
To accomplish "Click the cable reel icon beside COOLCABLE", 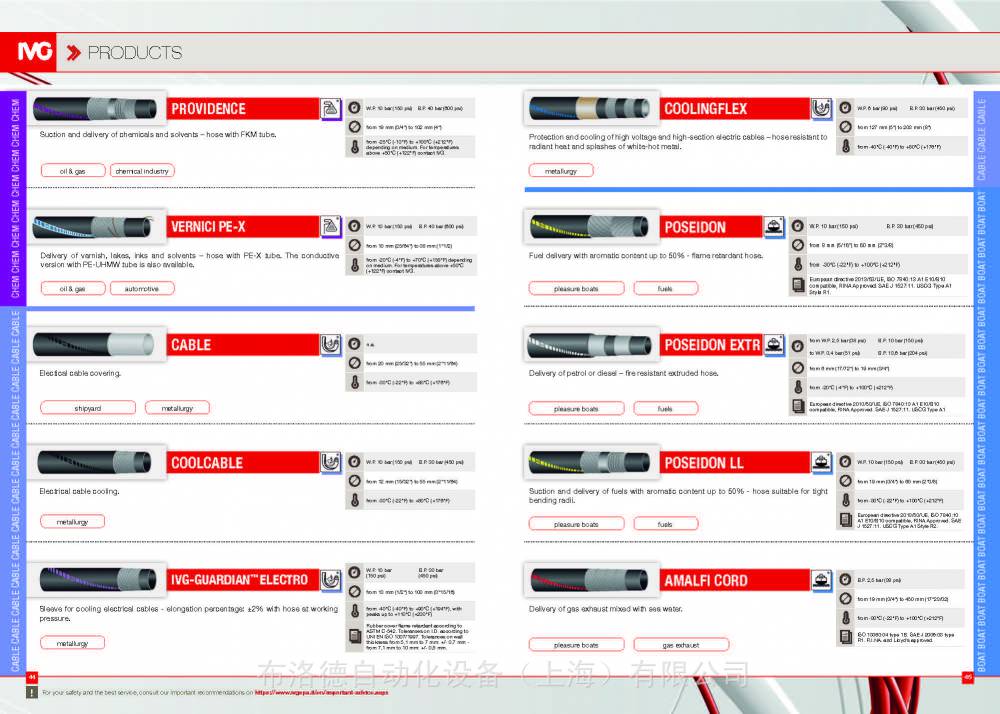I will (x=331, y=462).
